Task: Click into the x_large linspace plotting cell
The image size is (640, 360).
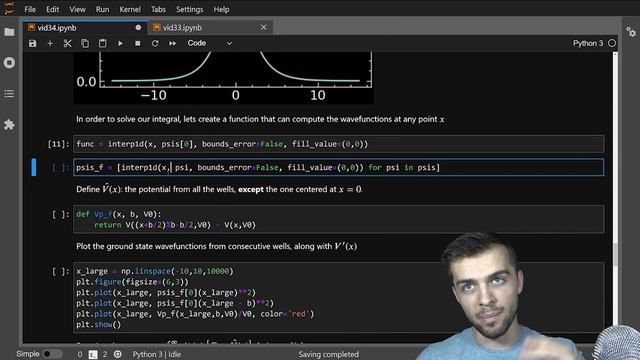Action: tap(338, 298)
